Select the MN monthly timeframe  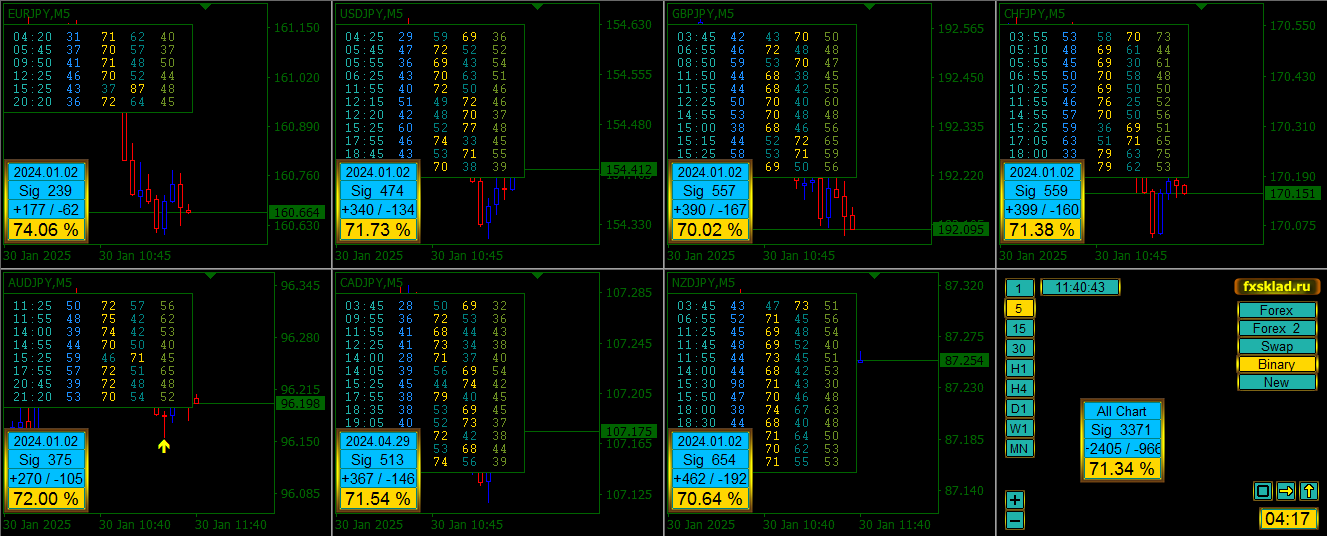(x=1019, y=448)
